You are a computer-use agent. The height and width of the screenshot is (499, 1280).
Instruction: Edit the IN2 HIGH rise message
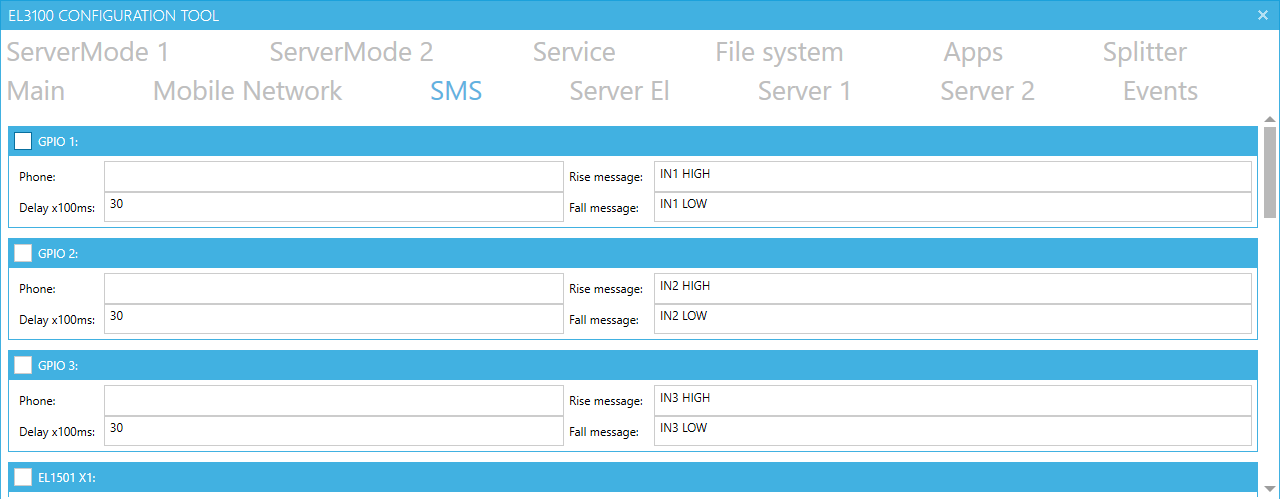pyautogui.click(x=953, y=288)
